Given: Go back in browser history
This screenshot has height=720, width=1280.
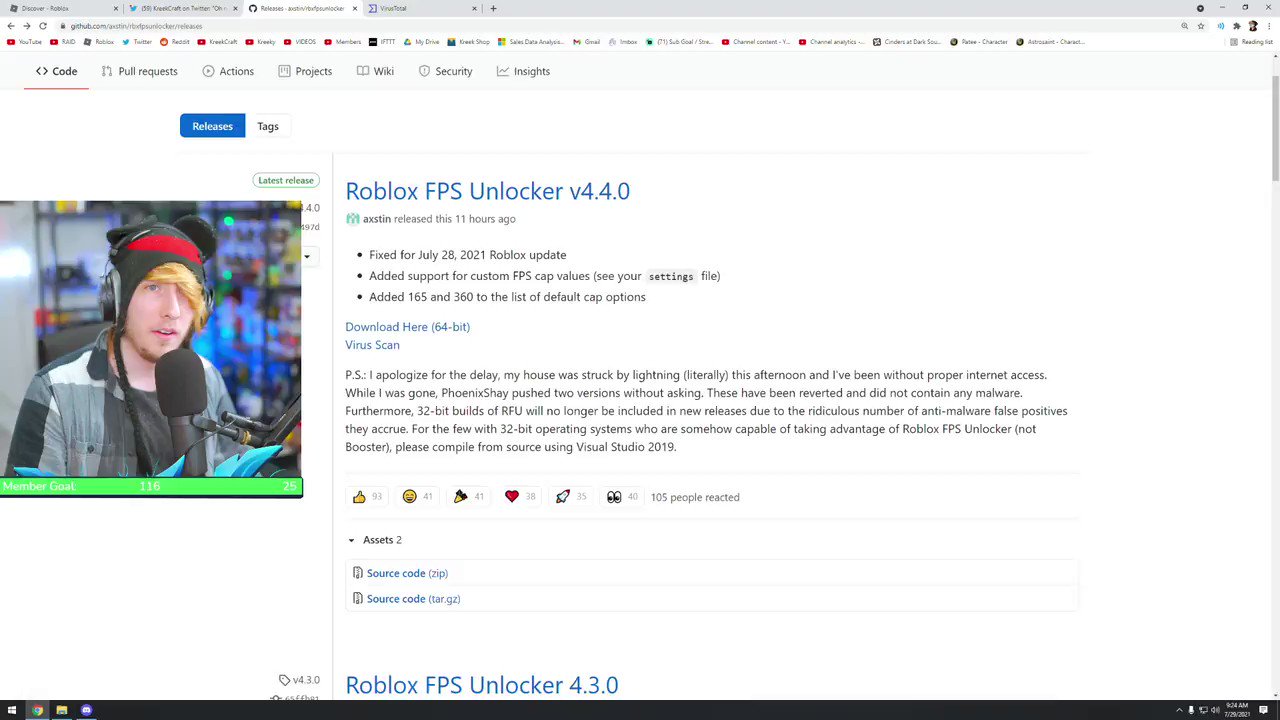Looking at the screenshot, I should click(11, 26).
